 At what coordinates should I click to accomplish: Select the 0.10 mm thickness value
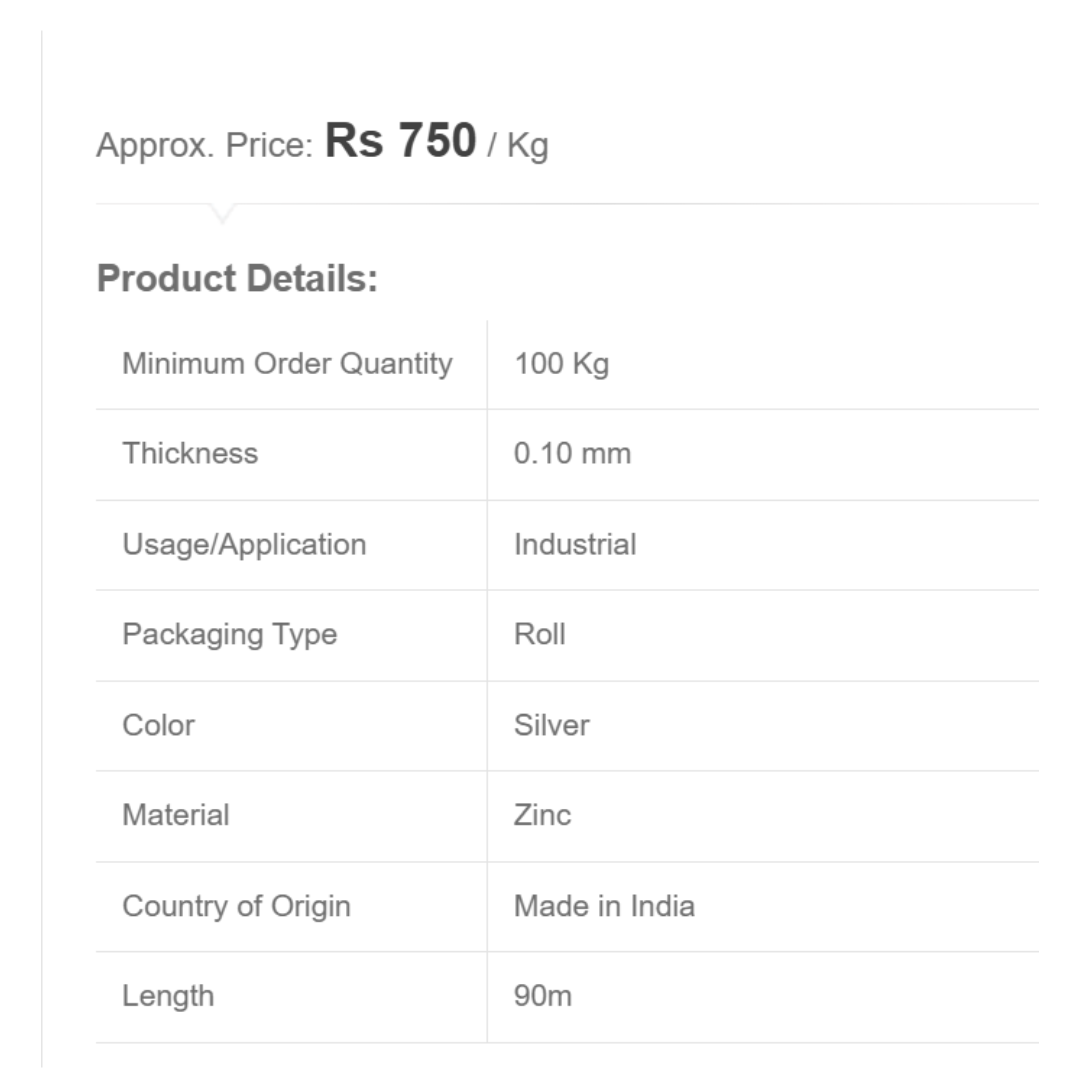(572, 454)
